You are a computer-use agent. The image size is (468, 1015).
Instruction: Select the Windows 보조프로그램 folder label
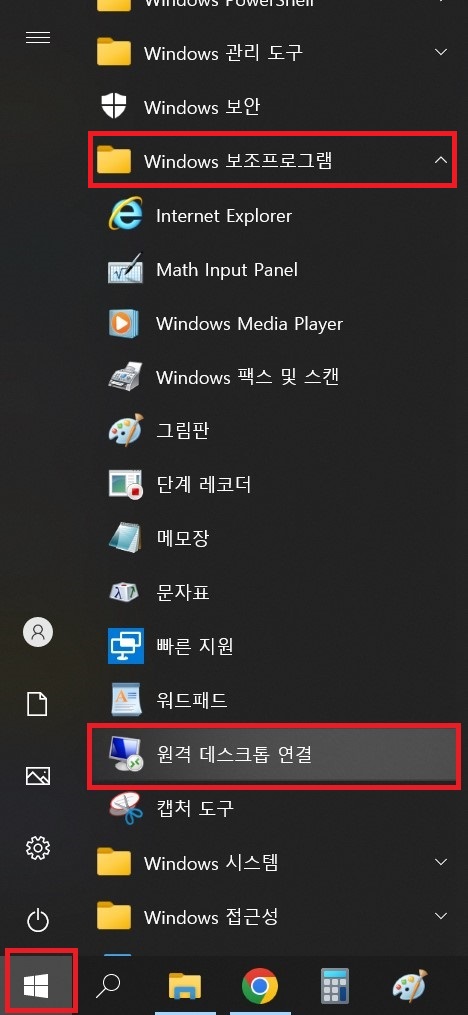pyautogui.click(x=238, y=161)
